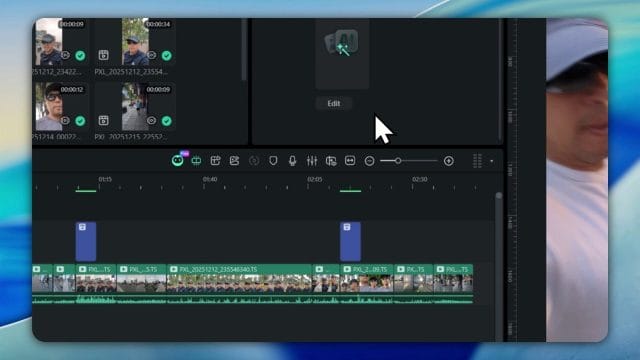This screenshot has width=640, height=360.
Task: Click the media panel vertical scrollbar
Action: click(x=244, y=49)
